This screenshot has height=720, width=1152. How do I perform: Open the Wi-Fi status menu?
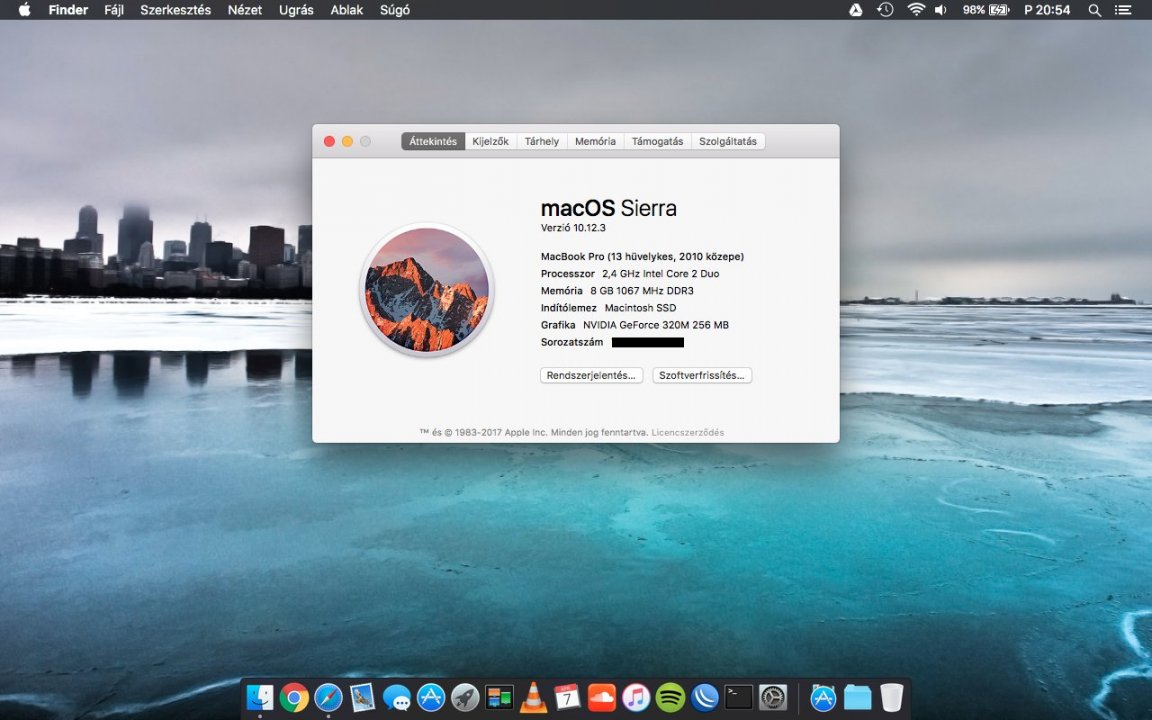coord(915,10)
